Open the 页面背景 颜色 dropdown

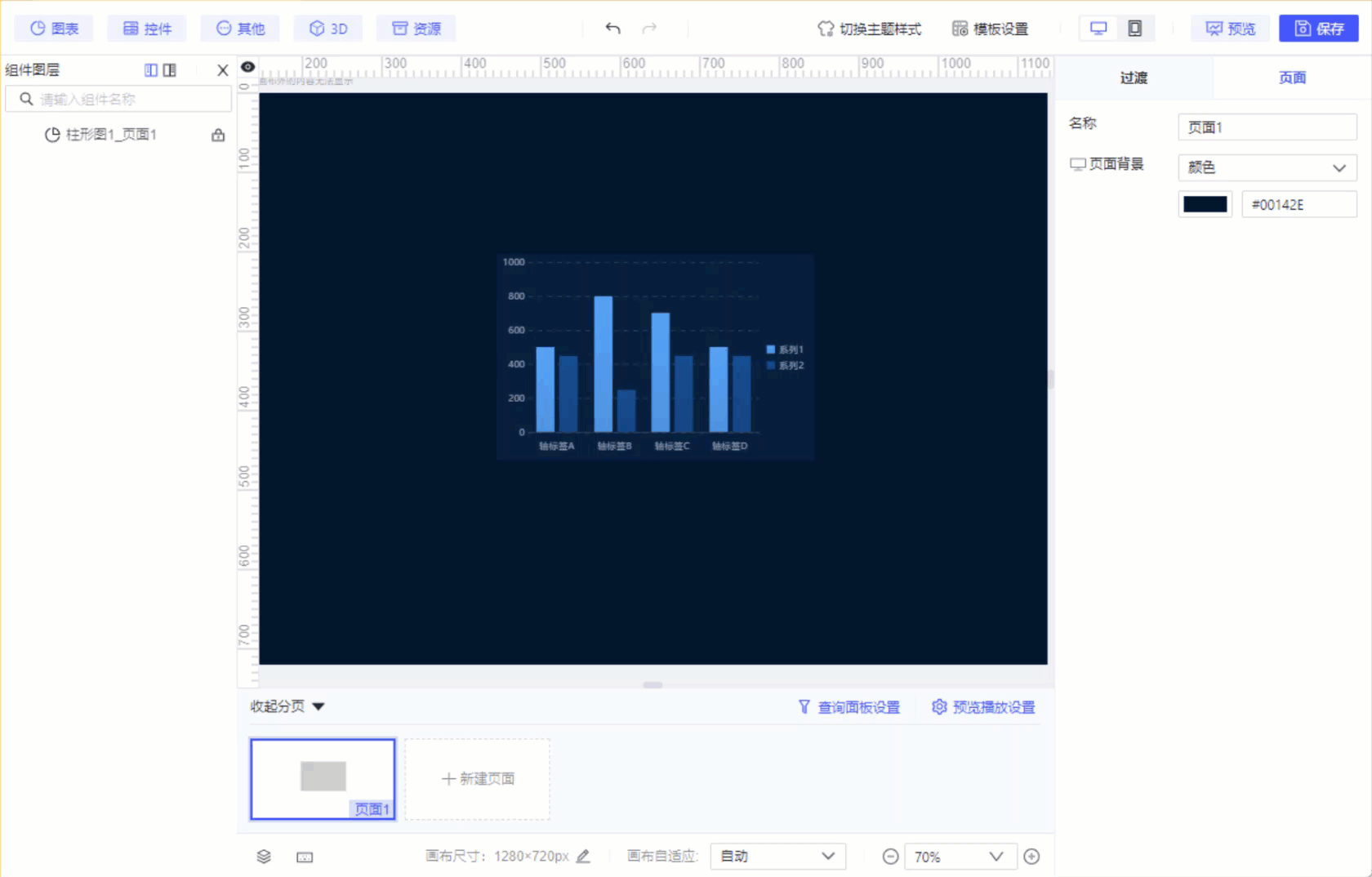click(x=1267, y=167)
